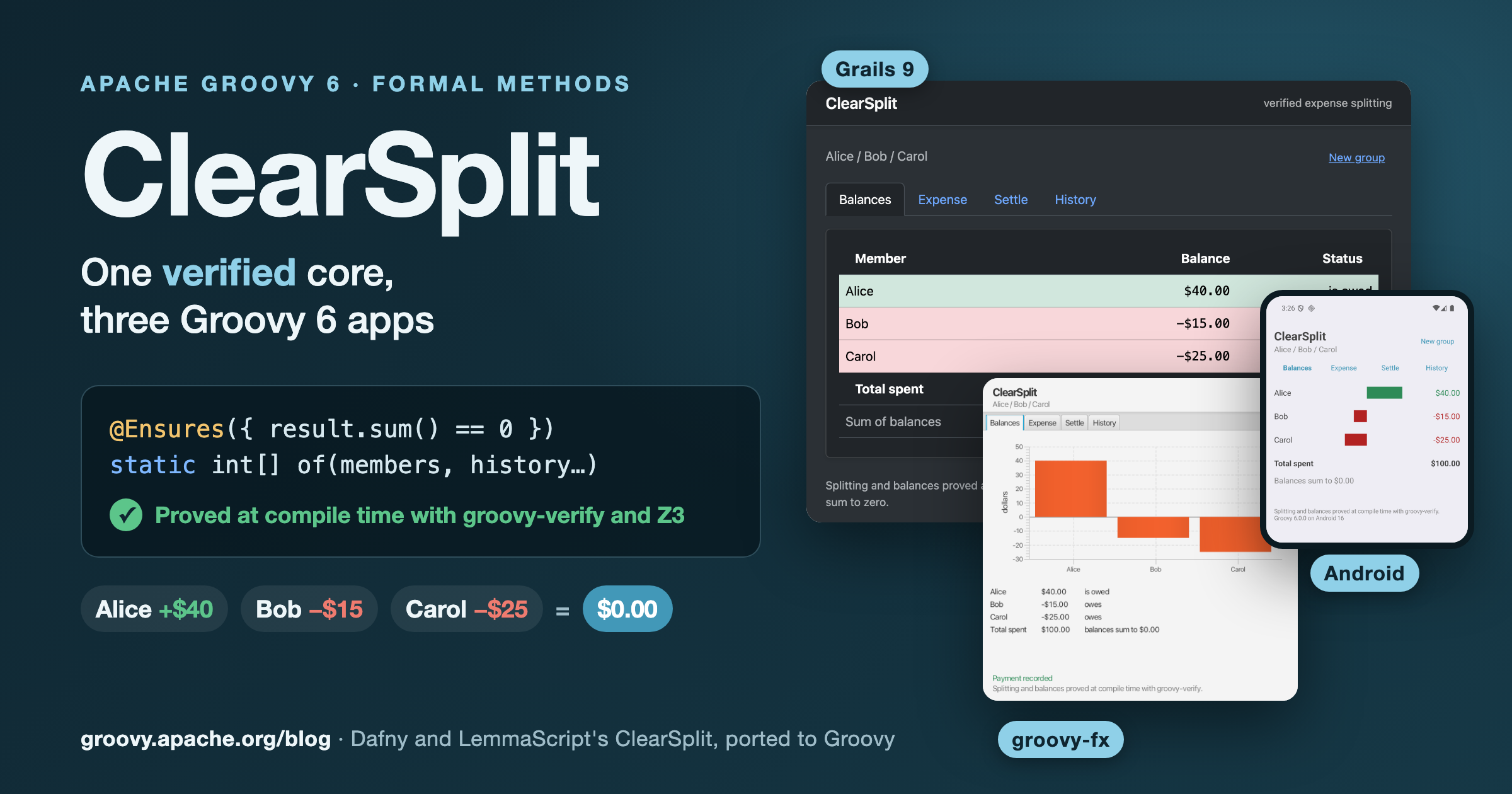Click 'is owed' in the groovy-fx summary
Viewport: 1512px width, 794px height.
coord(1097,592)
